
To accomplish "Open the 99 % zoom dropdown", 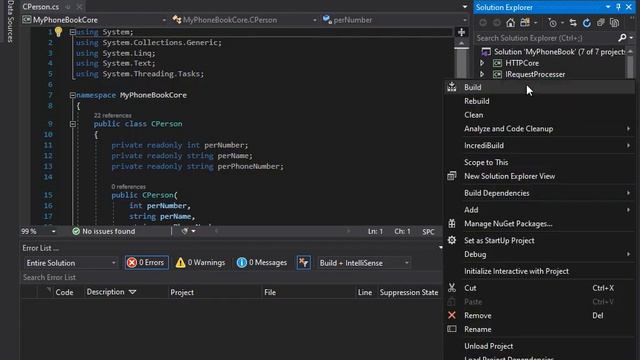I will [x=39, y=231].
